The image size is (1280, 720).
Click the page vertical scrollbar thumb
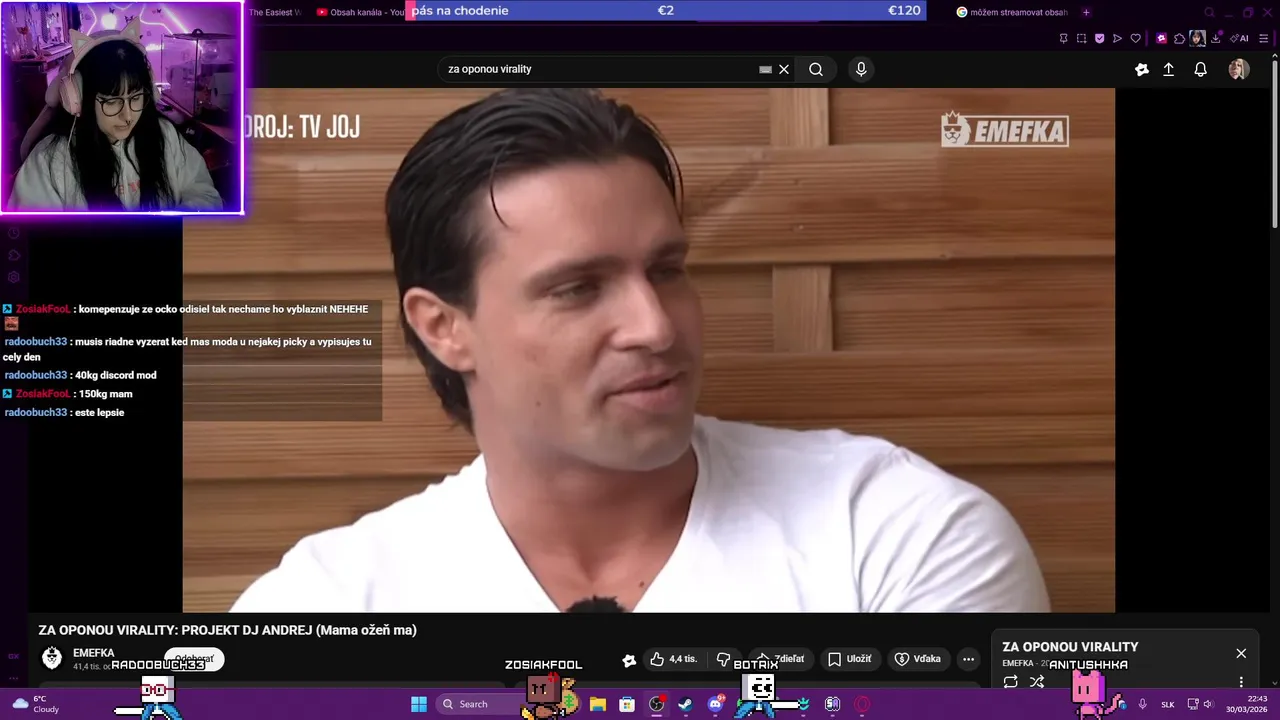coord(1274,143)
